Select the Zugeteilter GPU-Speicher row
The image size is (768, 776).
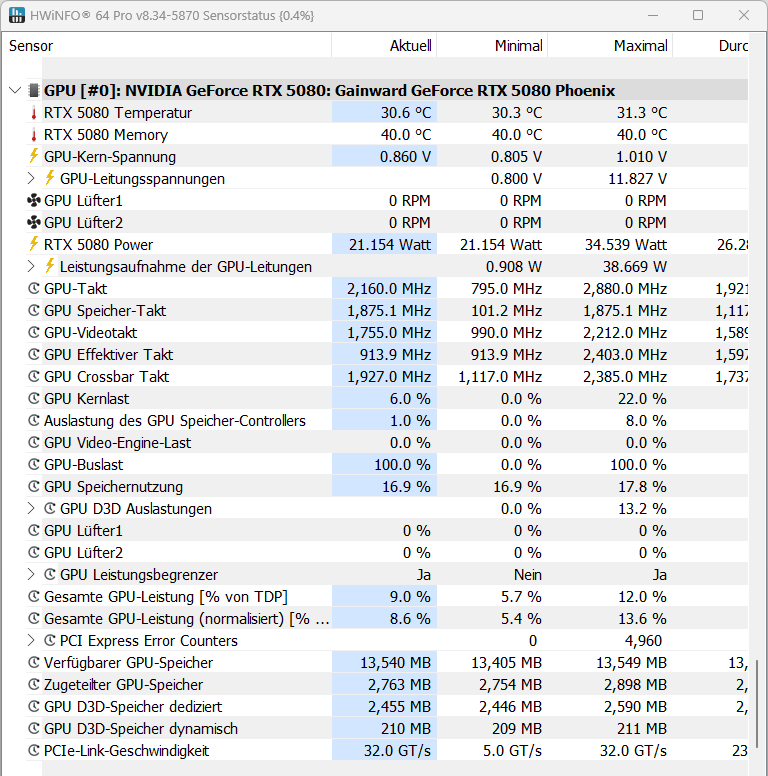point(387,684)
